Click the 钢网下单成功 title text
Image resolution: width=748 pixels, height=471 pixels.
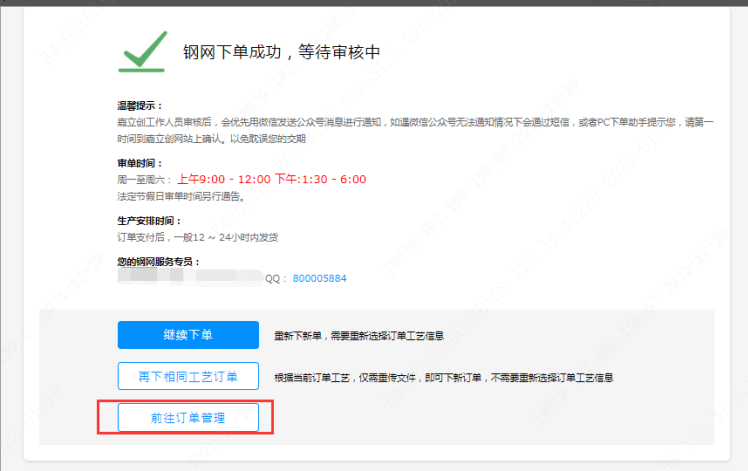(282, 53)
